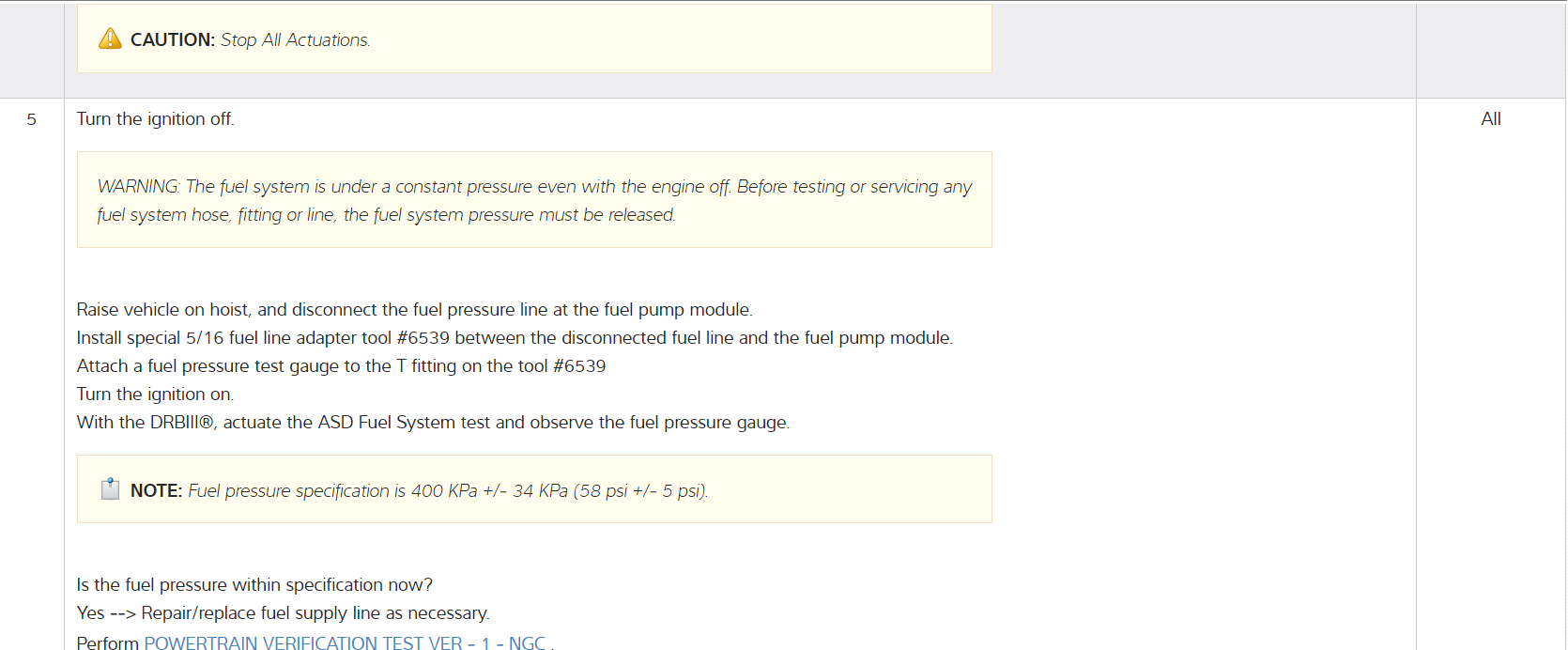Select step number 5 cell
Image resolution: width=1568 pixels, height=650 pixels.
pos(32,119)
